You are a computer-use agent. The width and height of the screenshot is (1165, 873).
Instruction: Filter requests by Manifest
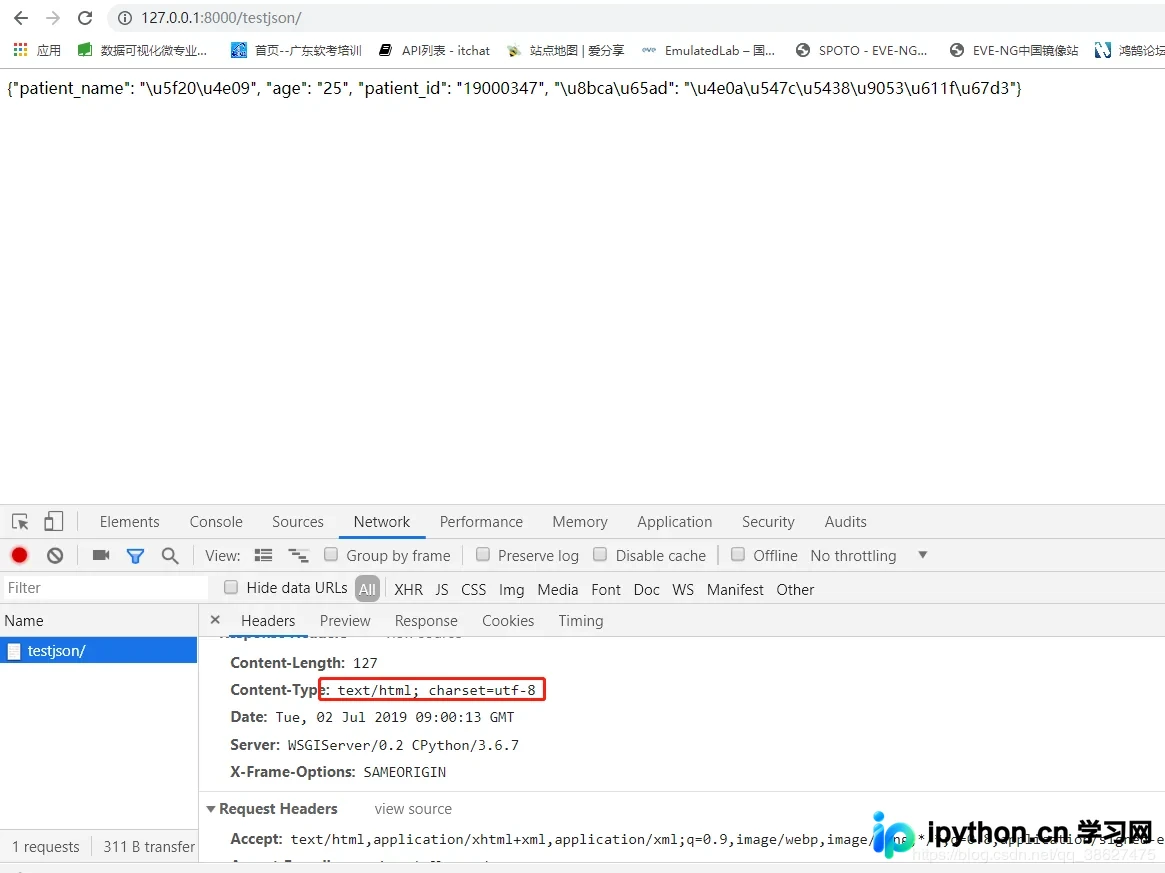coord(735,589)
